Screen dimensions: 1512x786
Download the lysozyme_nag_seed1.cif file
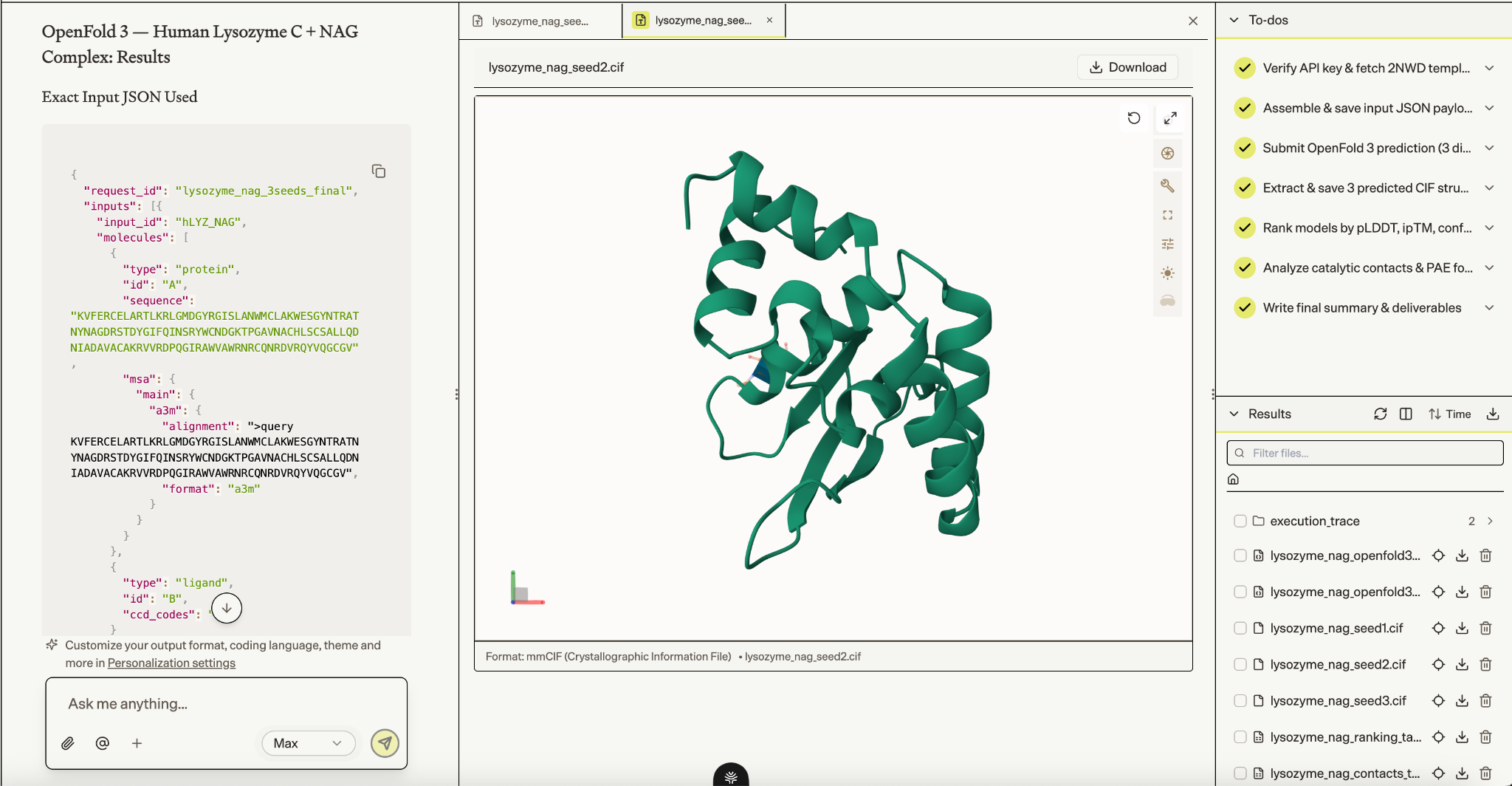tap(1462, 628)
